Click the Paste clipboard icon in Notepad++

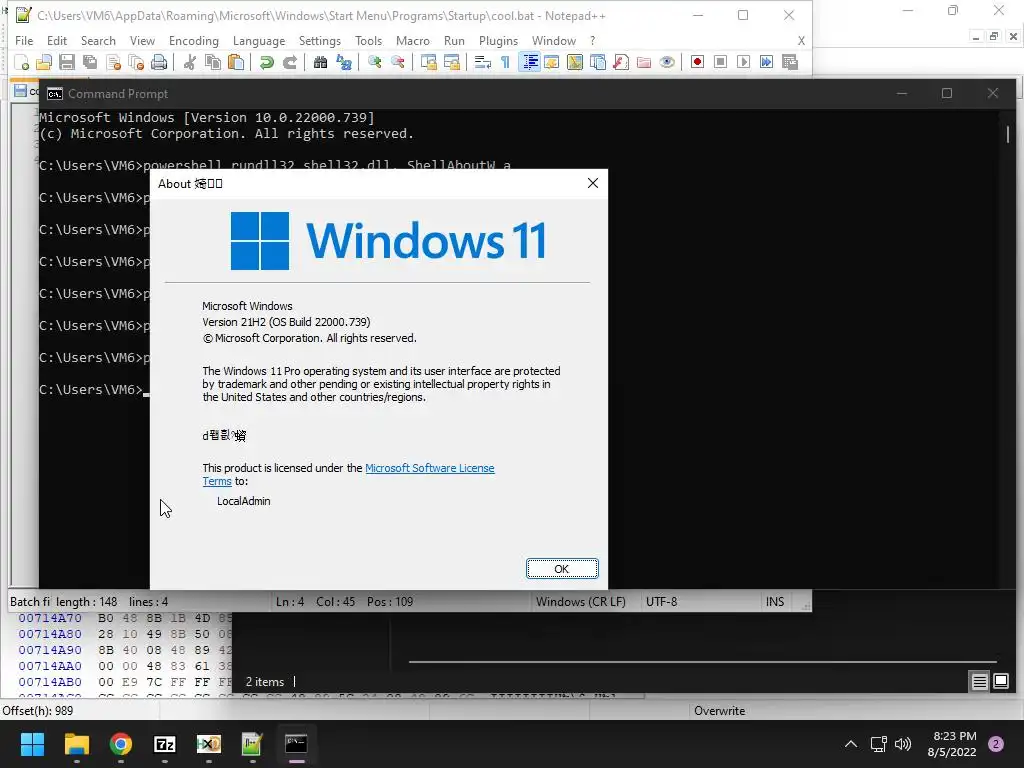point(236,62)
